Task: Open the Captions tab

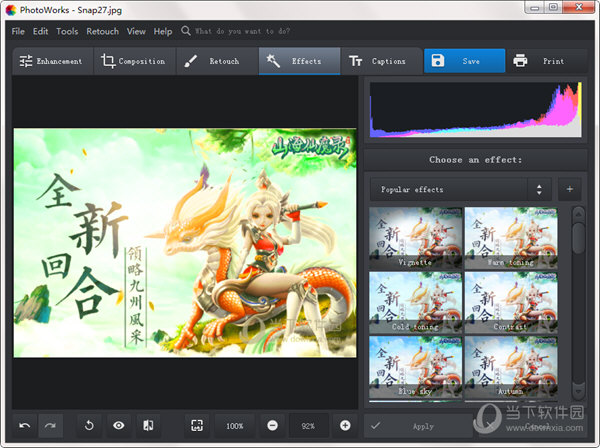Action: click(382, 61)
